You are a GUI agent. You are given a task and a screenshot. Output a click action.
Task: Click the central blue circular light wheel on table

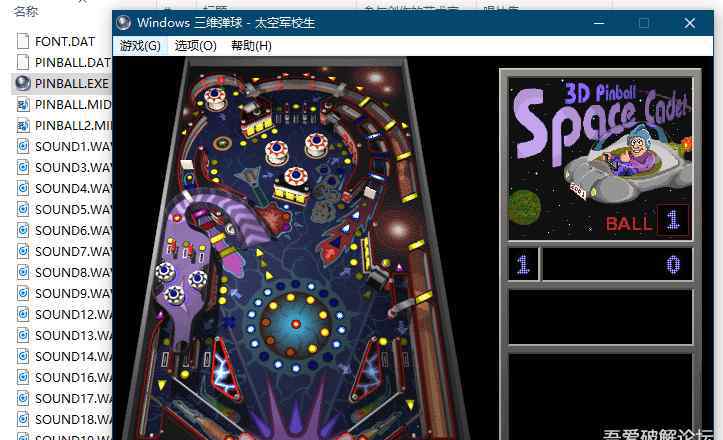296,324
